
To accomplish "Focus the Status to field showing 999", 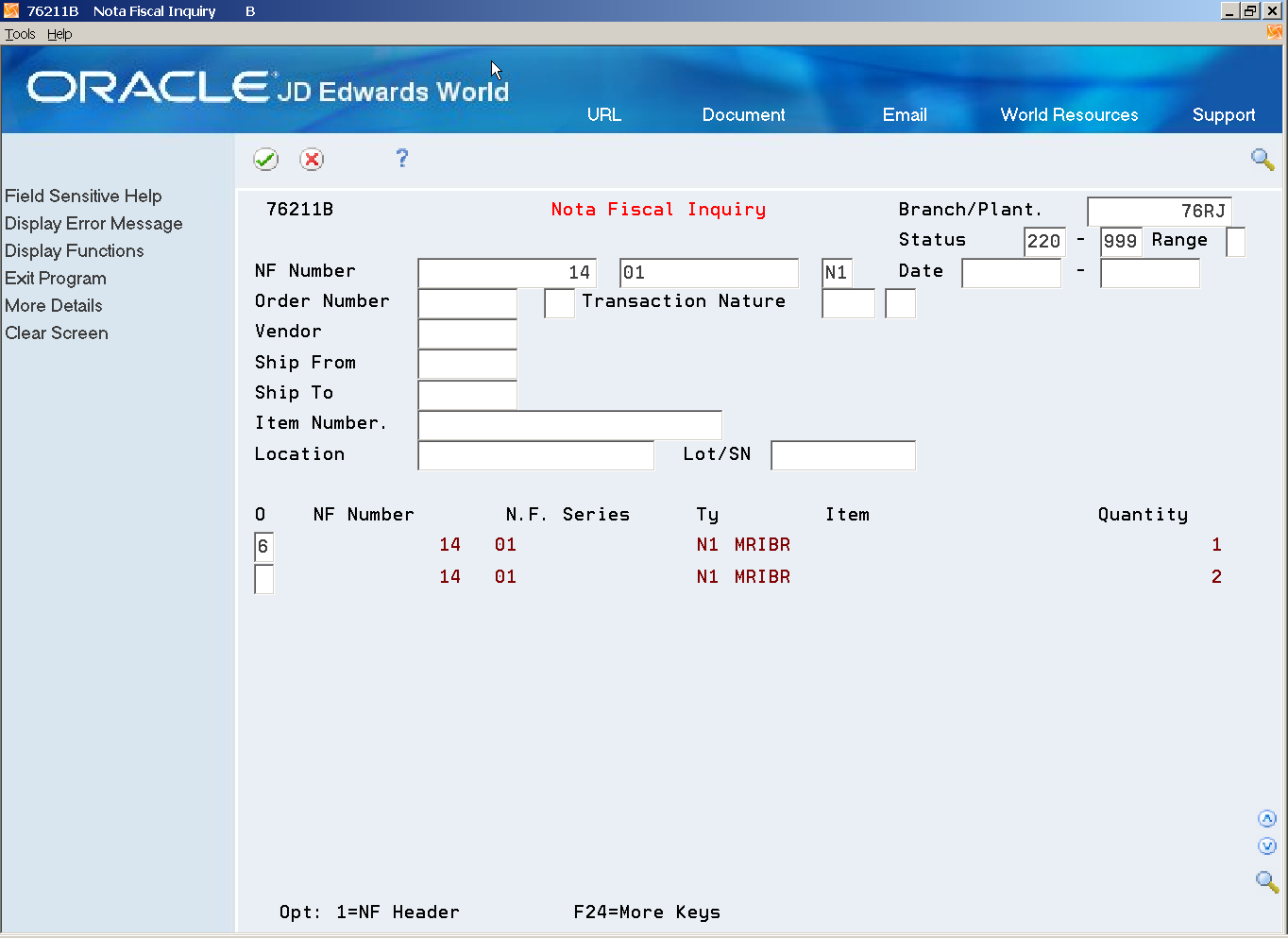I will click(x=1121, y=242).
